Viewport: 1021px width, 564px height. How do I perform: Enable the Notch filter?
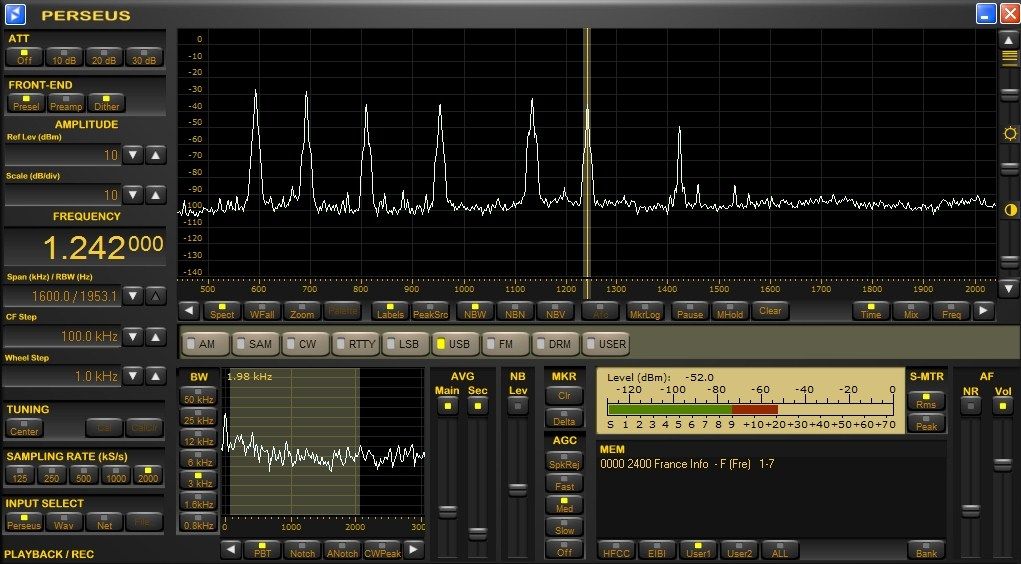(x=302, y=550)
